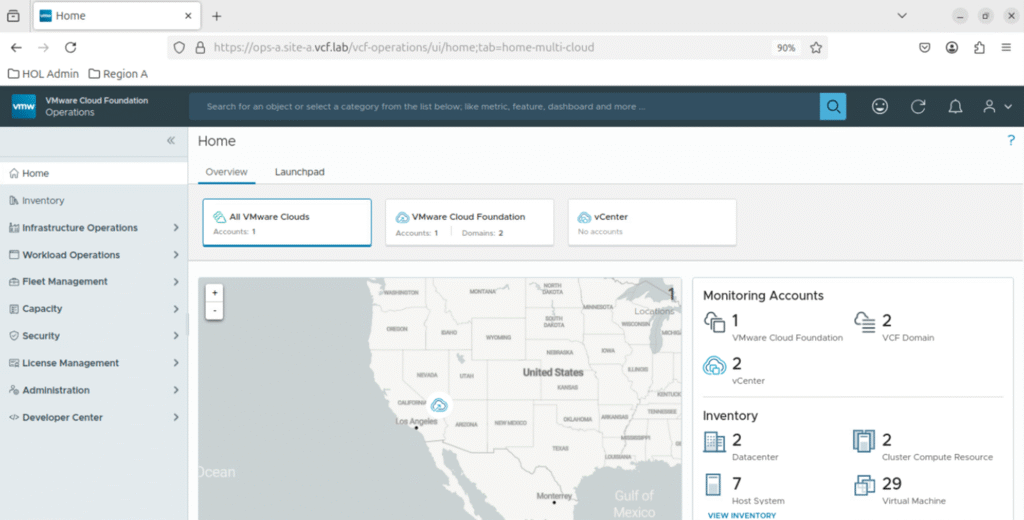Image resolution: width=1024 pixels, height=520 pixels.
Task: Expand Workload Operations chevron
Action: tap(176, 255)
